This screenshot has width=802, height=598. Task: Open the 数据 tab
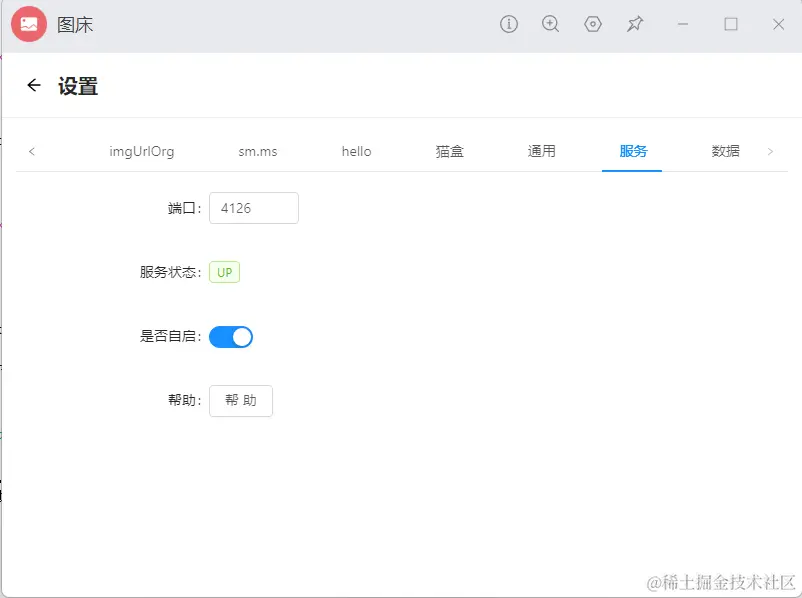pos(725,151)
